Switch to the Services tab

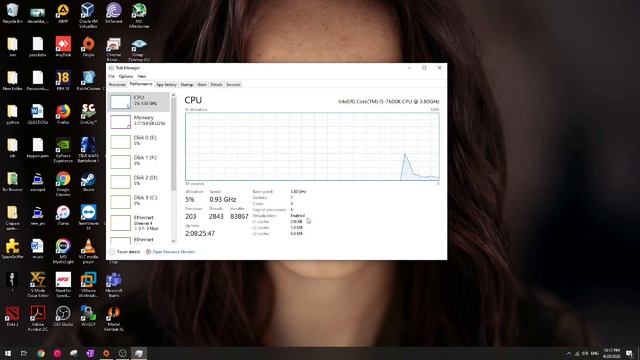[233, 84]
